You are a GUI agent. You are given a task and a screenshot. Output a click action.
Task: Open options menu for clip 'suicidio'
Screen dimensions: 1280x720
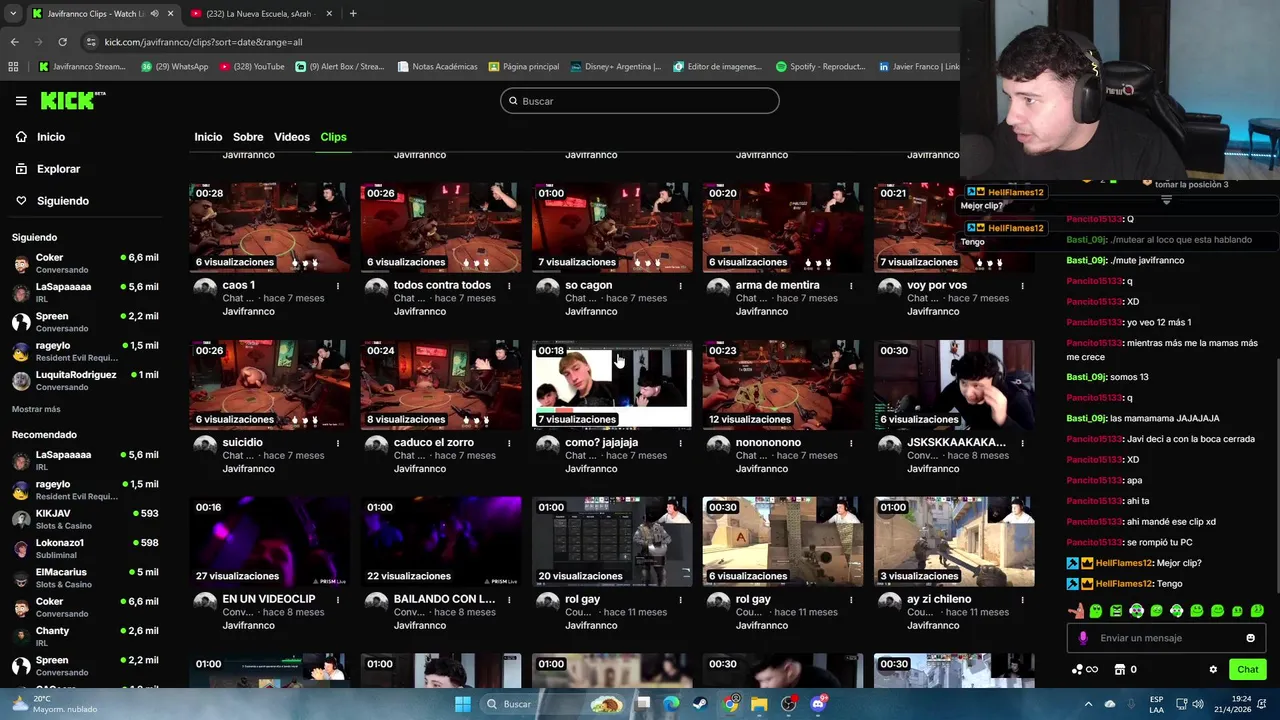[x=338, y=443]
